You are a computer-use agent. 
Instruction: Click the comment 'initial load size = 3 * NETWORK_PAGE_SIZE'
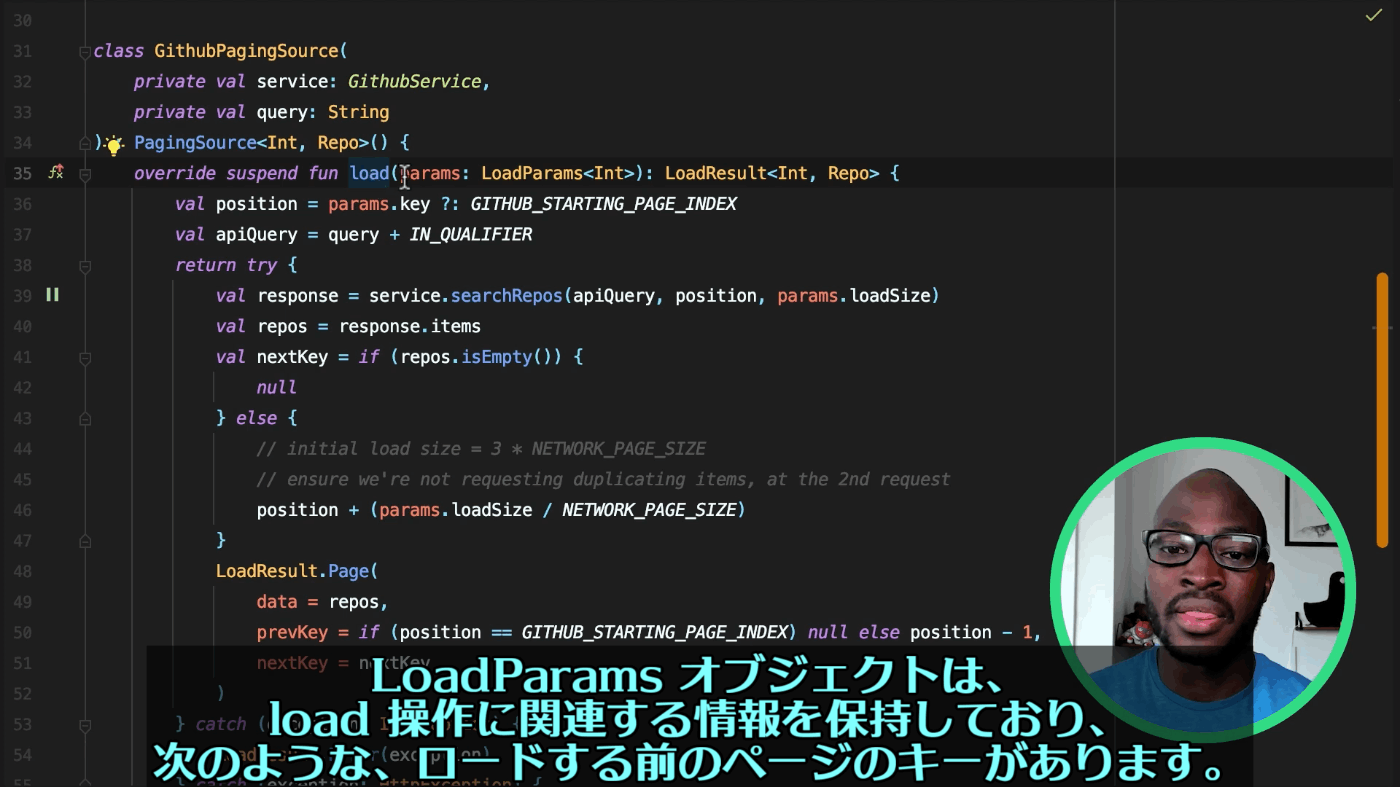[481, 449]
